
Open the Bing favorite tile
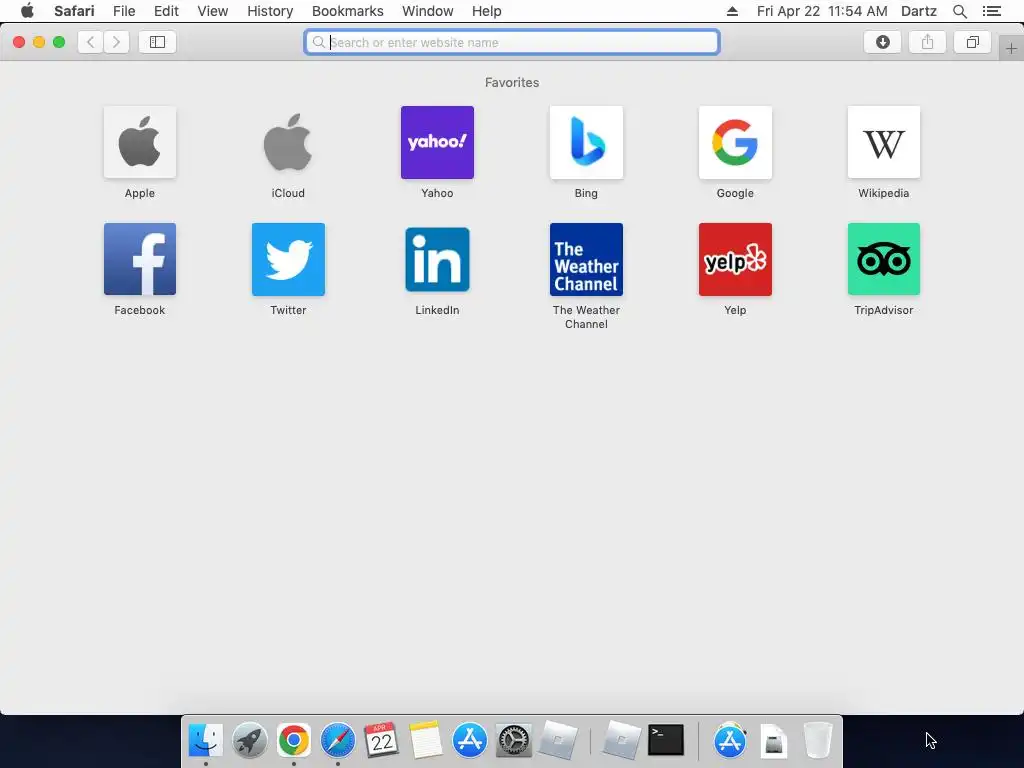pyautogui.click(x=586, y=142)
